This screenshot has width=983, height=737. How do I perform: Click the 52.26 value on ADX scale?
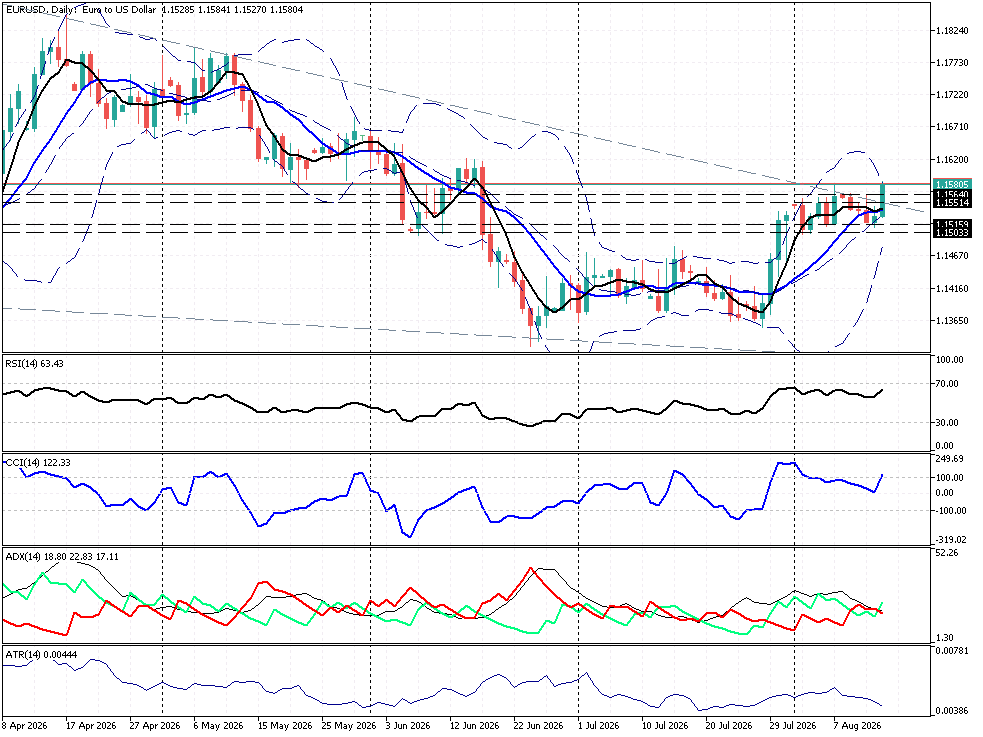(947, 553)
